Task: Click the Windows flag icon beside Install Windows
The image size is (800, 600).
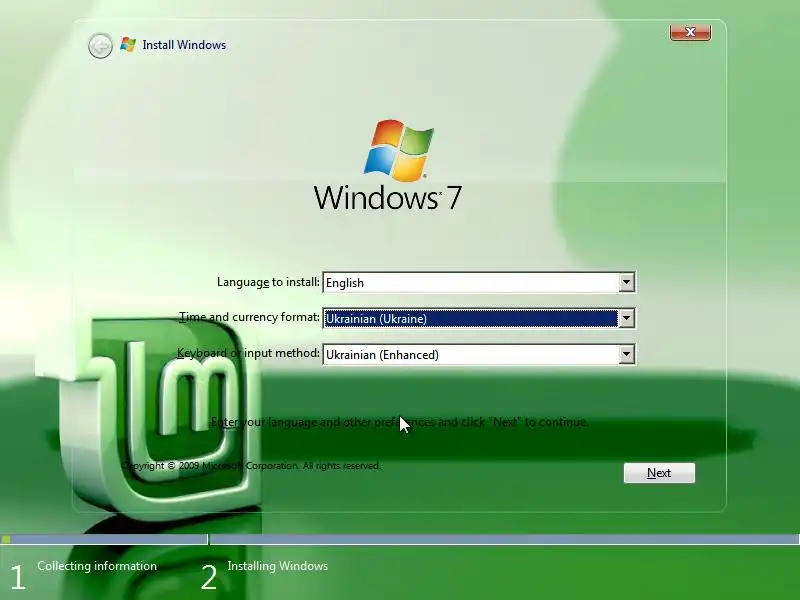Action: point(128,45)
